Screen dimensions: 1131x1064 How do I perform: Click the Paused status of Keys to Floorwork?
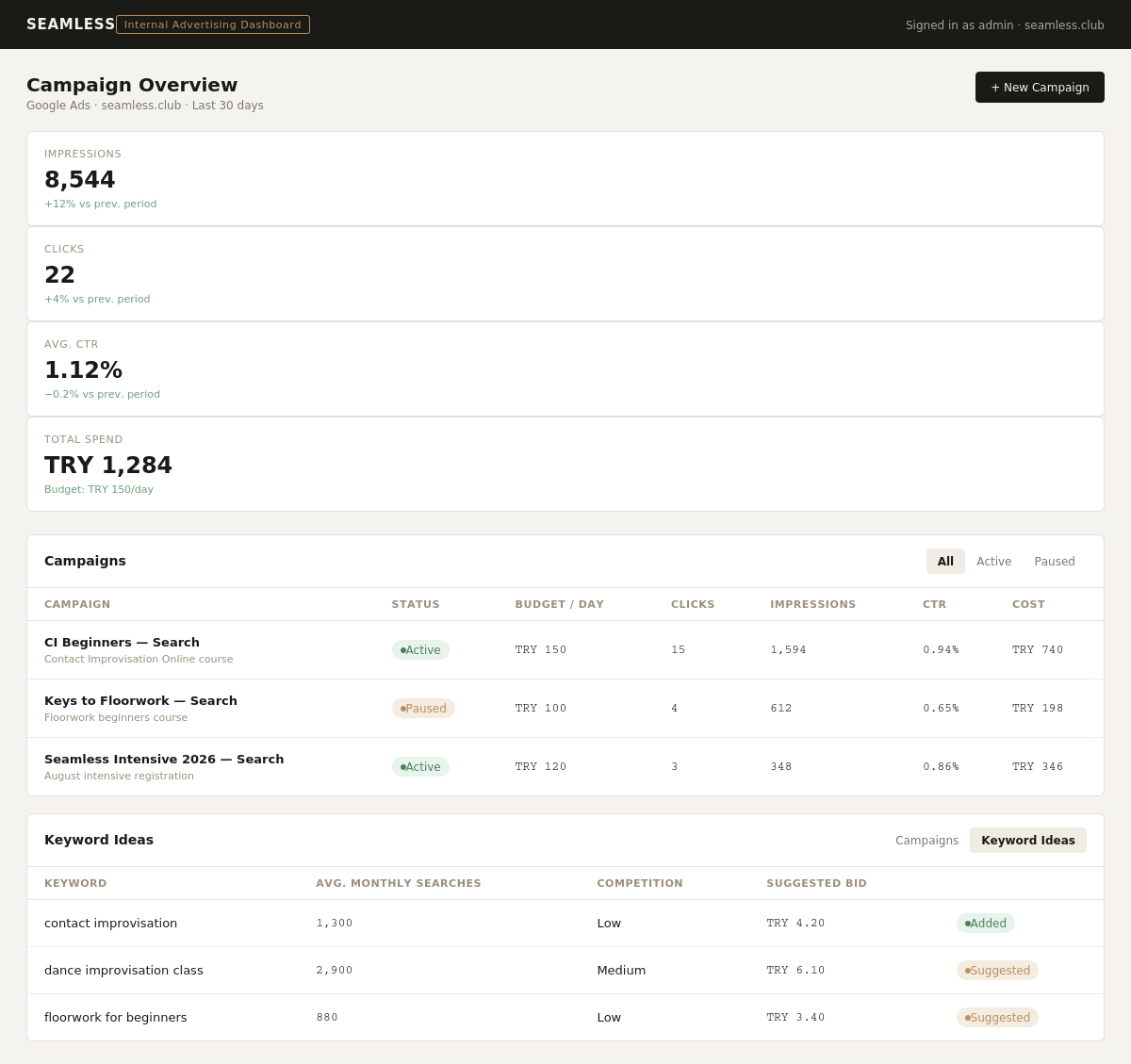click(x=423, y=709)
